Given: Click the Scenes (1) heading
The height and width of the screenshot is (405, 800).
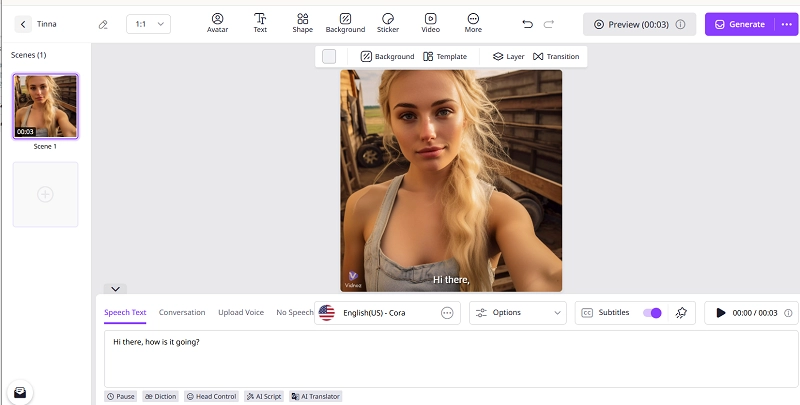Looking at the screenshot, I should click(x=29, y=55).
